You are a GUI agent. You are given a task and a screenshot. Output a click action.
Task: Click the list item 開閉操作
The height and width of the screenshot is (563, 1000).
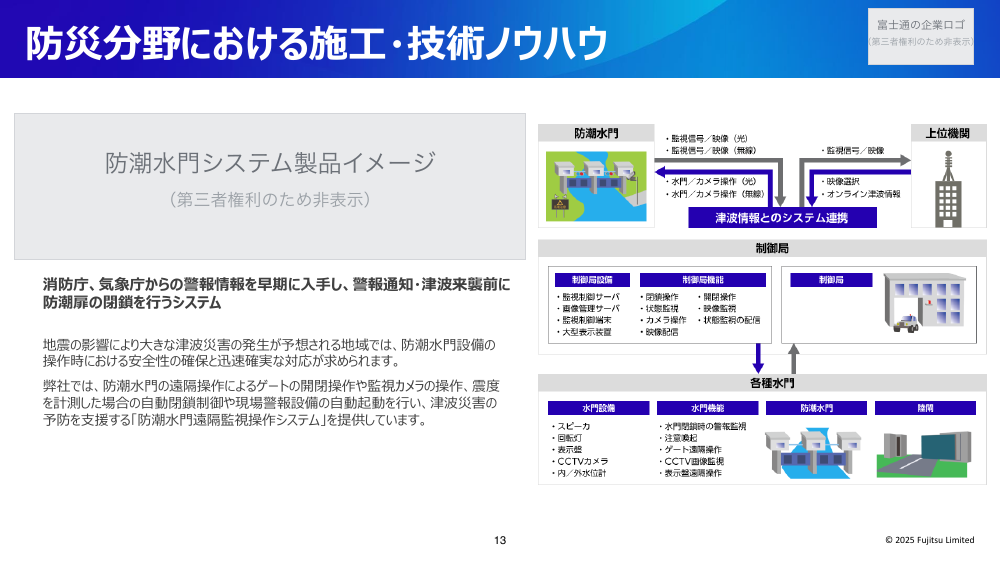pos(717,297)
